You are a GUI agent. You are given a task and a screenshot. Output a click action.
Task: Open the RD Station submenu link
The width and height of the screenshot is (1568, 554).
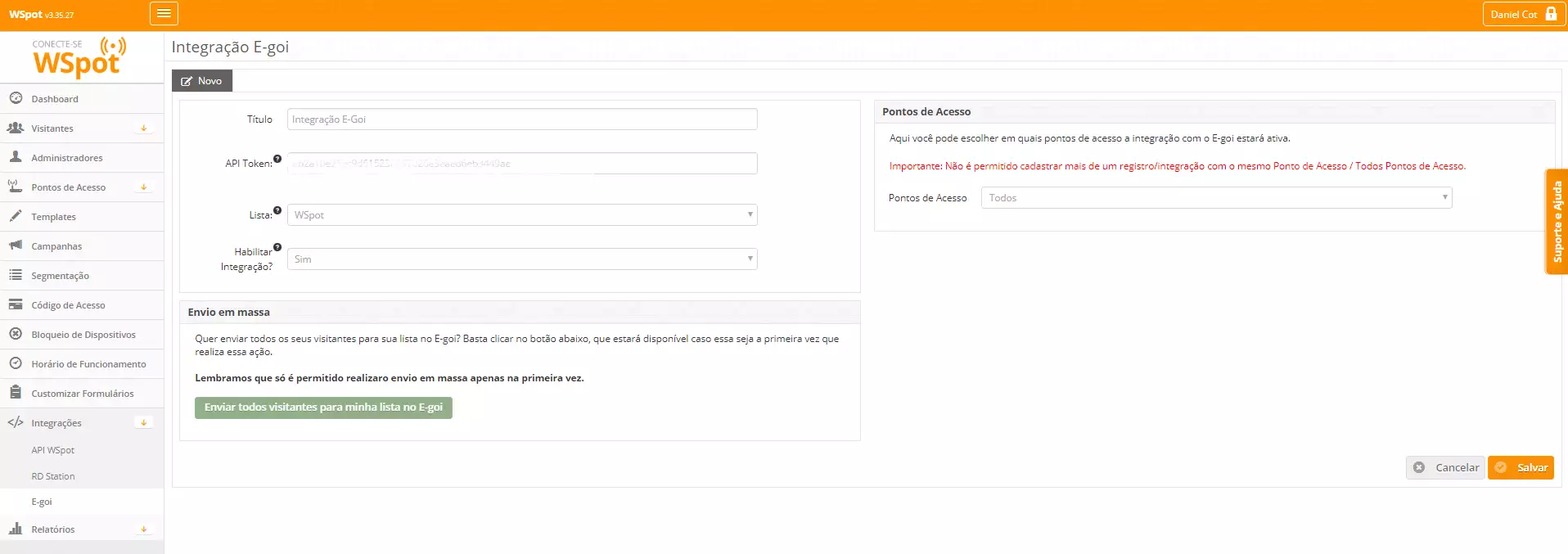point(53,476)
